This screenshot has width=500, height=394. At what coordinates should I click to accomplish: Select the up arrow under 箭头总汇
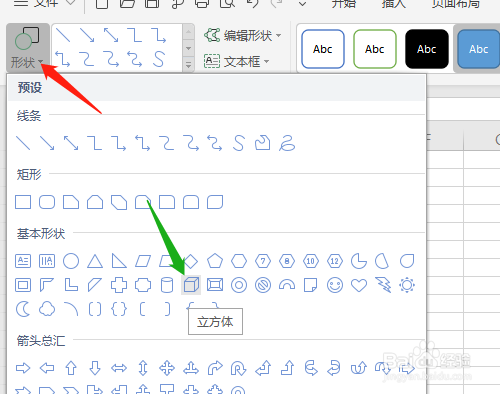(x=71, y=368)
